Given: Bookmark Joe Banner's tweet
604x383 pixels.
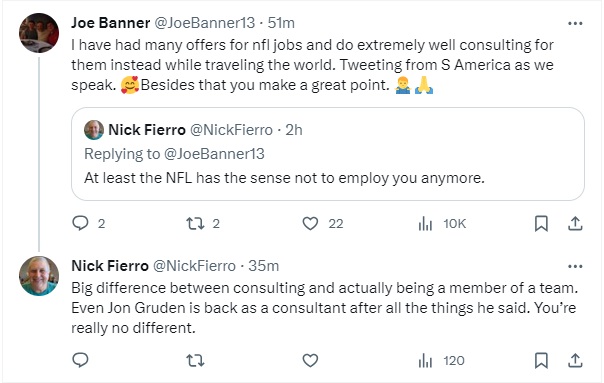Looking at the screenshot, I should point(541,223).
